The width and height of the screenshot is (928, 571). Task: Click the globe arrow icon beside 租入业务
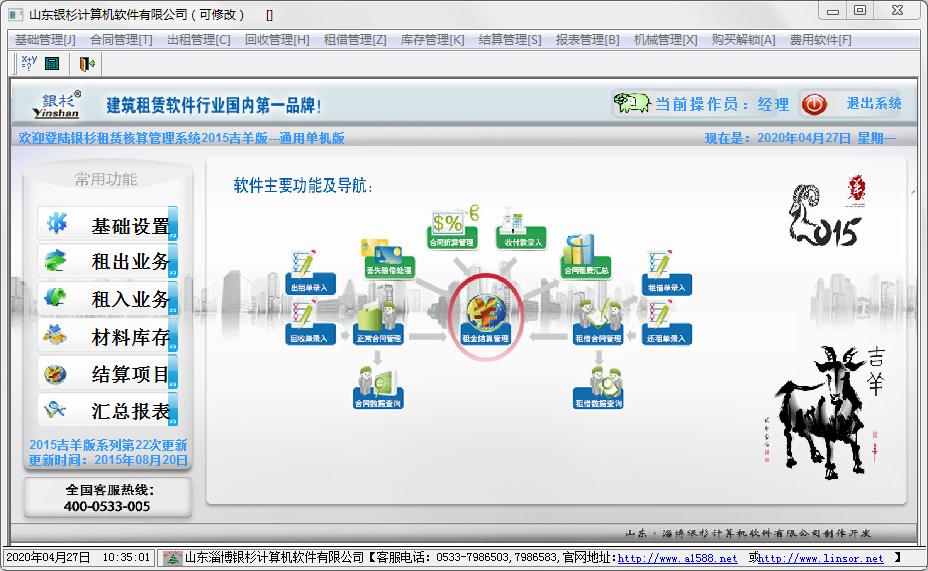[56, 297]
